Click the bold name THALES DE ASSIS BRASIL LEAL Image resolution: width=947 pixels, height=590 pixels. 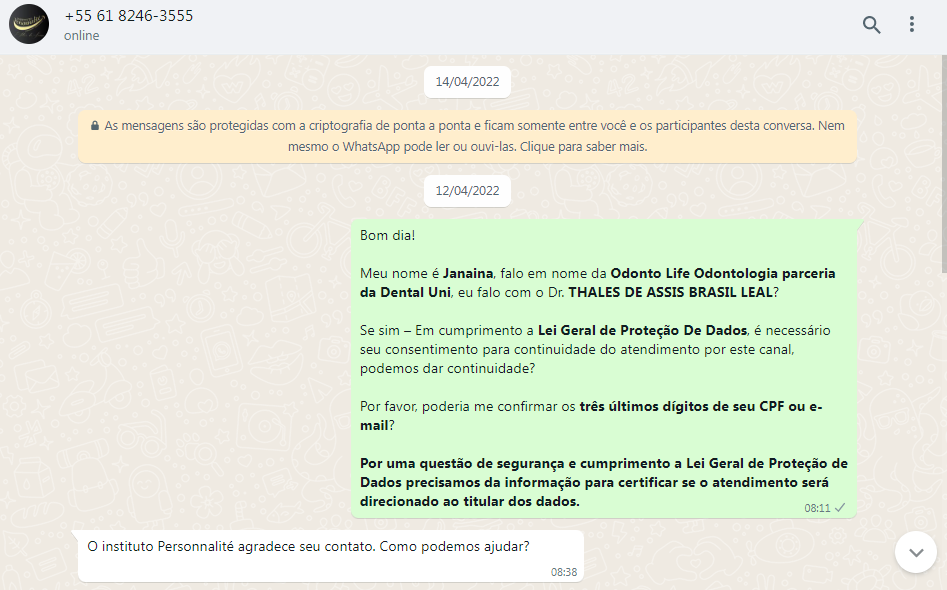point(670,292)
